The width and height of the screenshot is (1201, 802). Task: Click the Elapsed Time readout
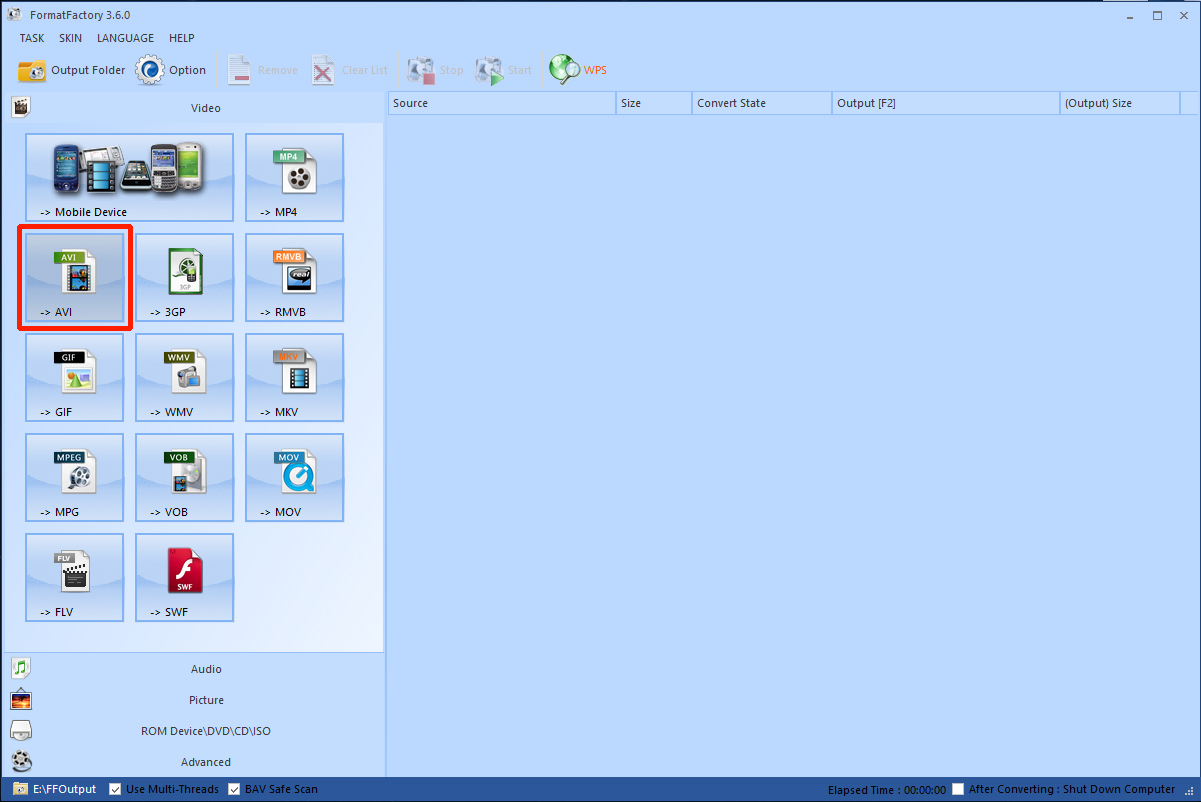click(x=887, y=790)
